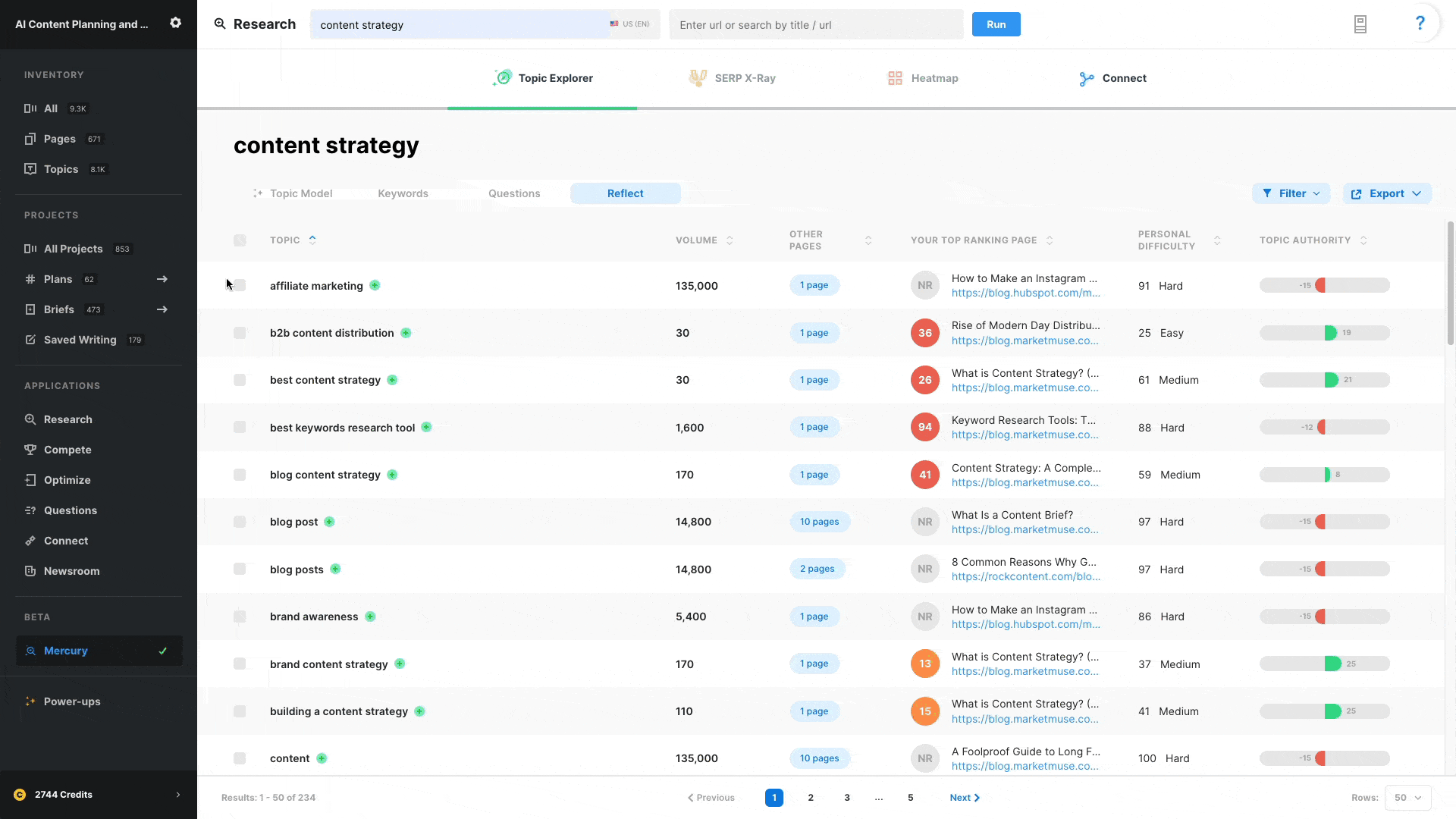Toggle the select-all checkbox in table header
The height and width of the screenshot is (819, 1456).
click(x=240, y=240)
